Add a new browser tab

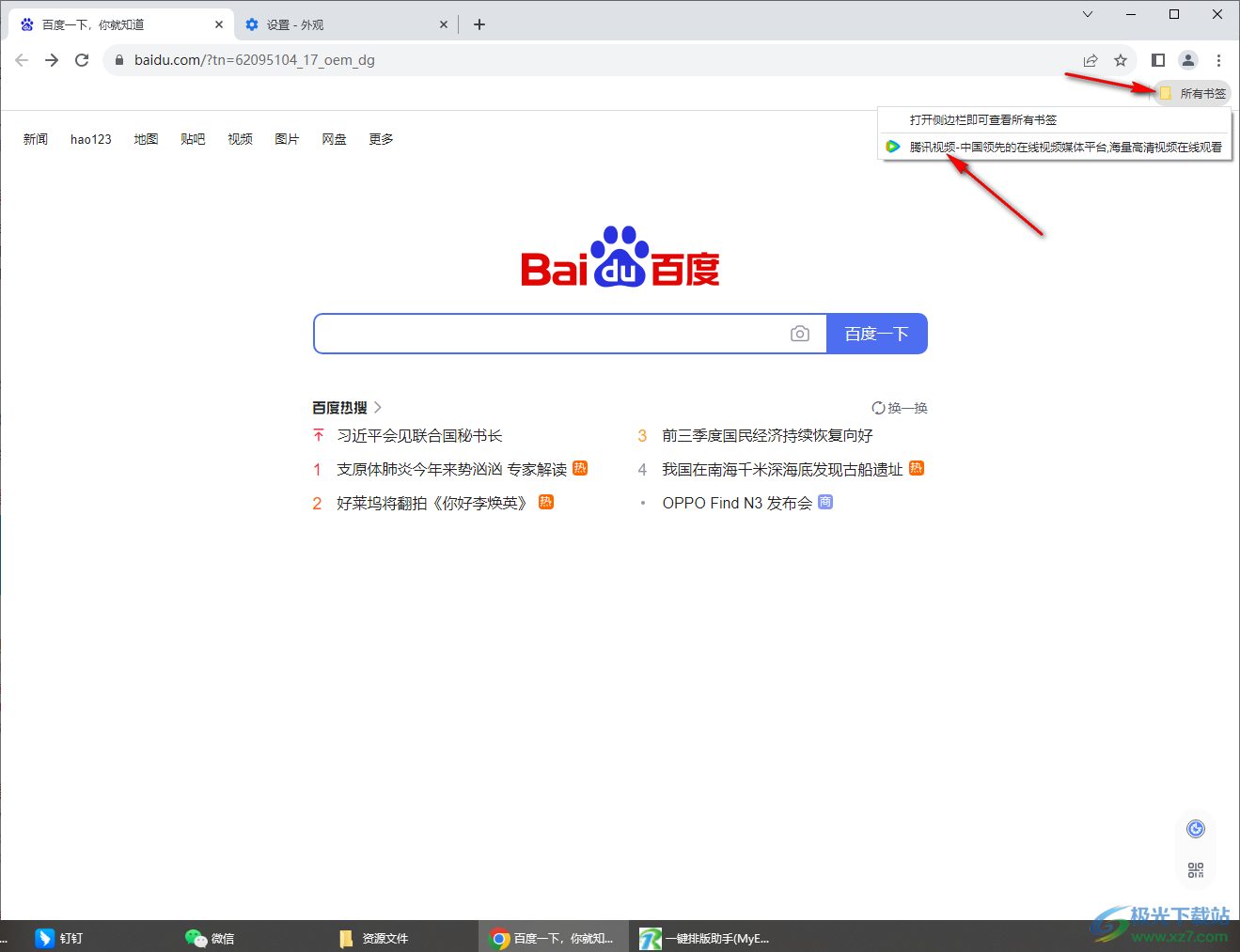point(479,24)
